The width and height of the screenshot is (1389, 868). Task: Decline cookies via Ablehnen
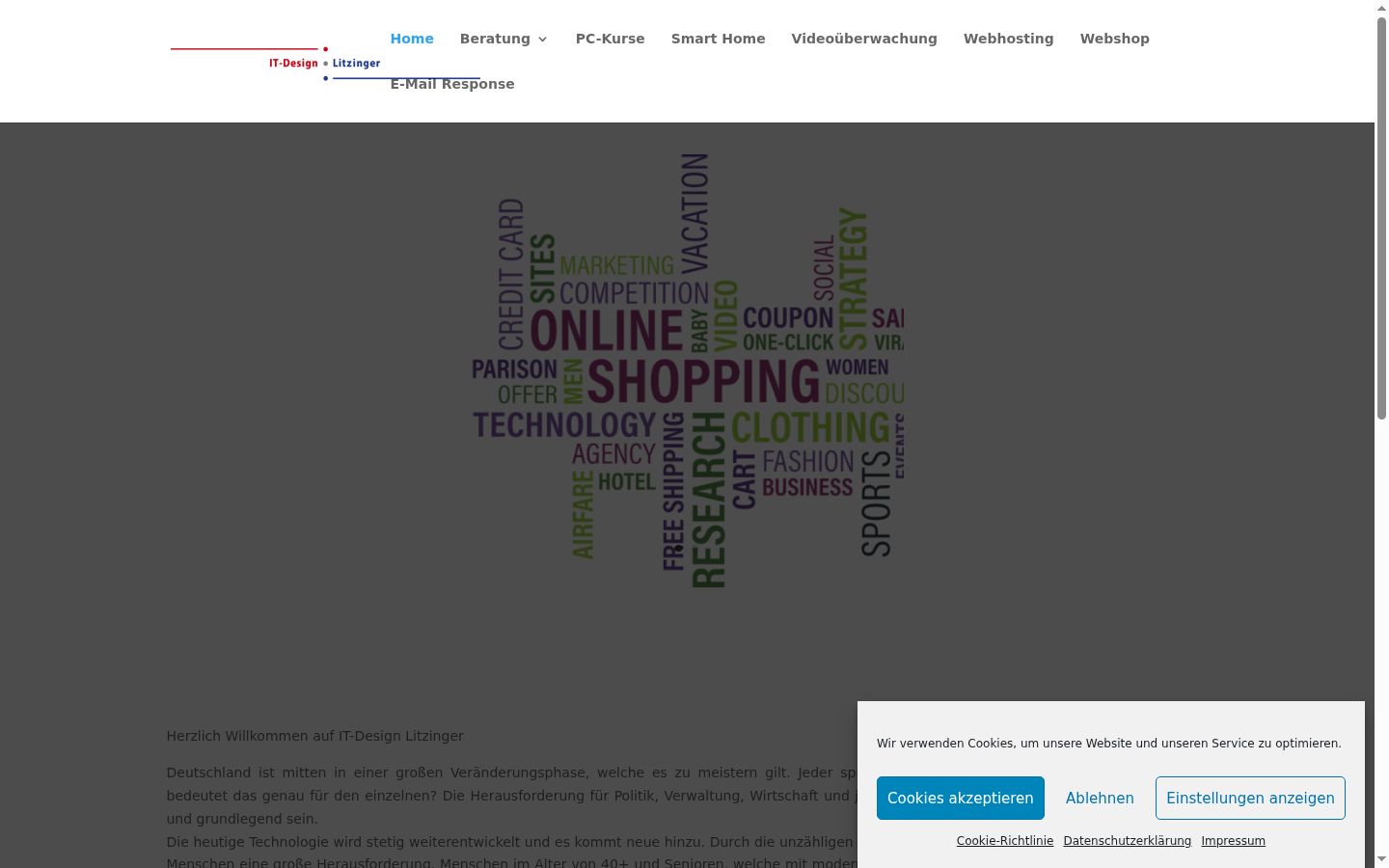point(1100,799)
